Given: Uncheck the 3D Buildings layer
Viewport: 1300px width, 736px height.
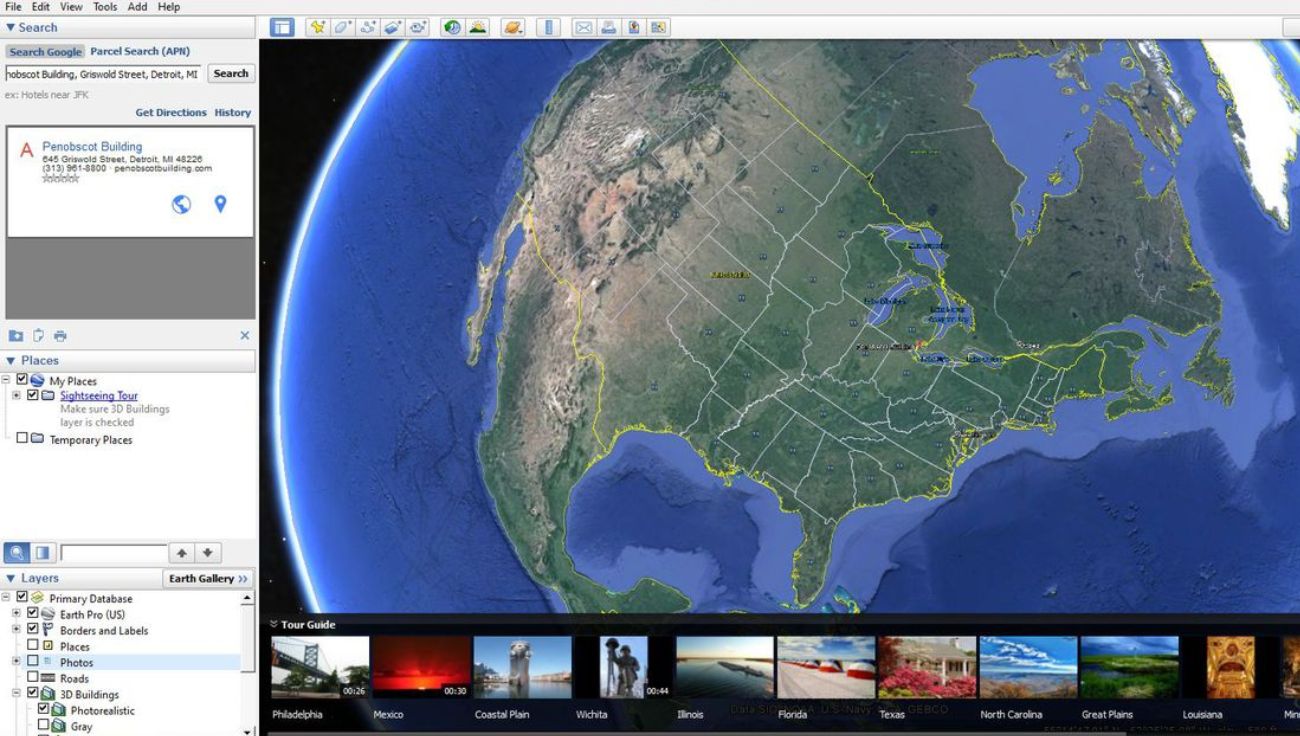Looking at the screenshot, I should 33,694.
